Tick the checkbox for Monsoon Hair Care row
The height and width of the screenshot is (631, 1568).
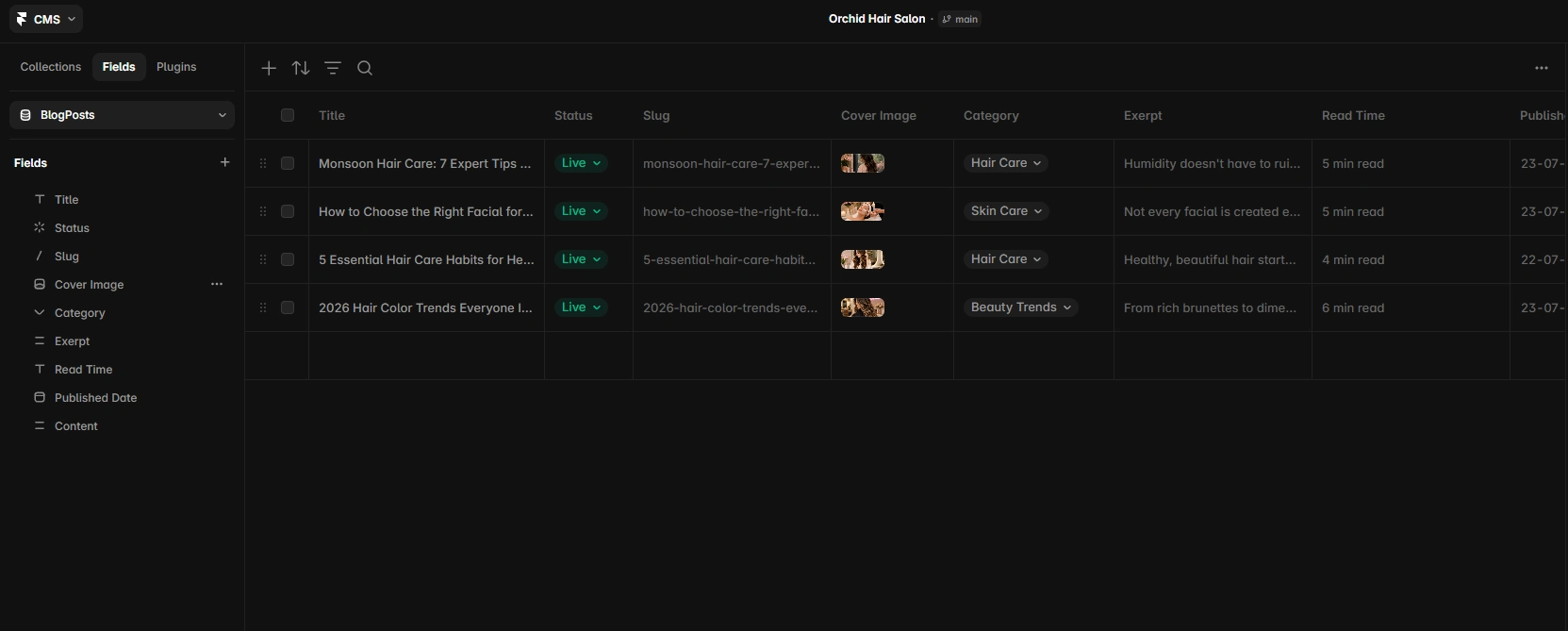pos(288,163)
